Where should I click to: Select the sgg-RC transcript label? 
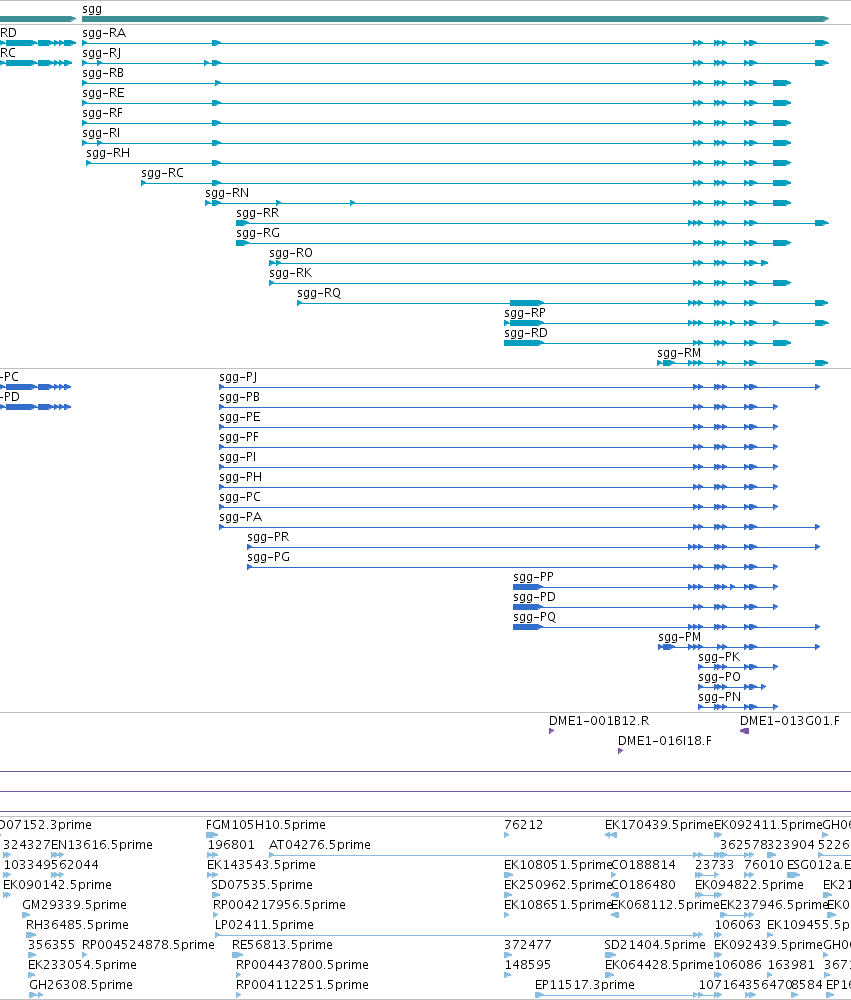(162, 173)
